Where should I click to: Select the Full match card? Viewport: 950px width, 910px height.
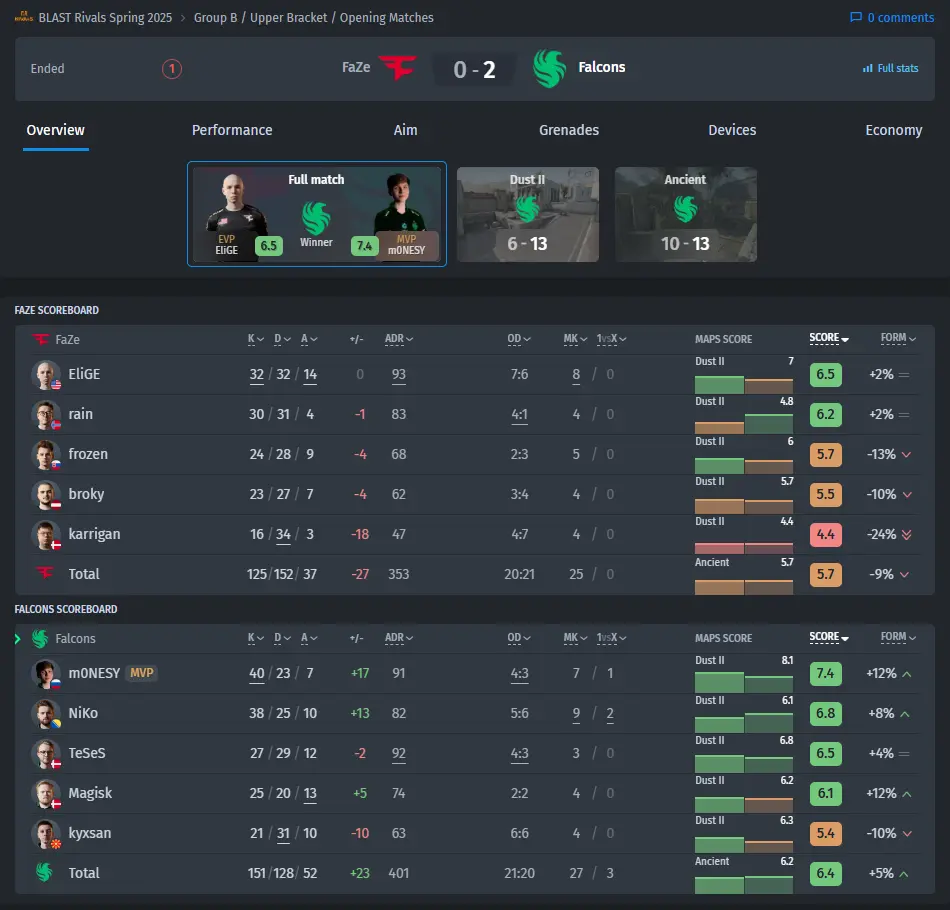click(317, 214)
